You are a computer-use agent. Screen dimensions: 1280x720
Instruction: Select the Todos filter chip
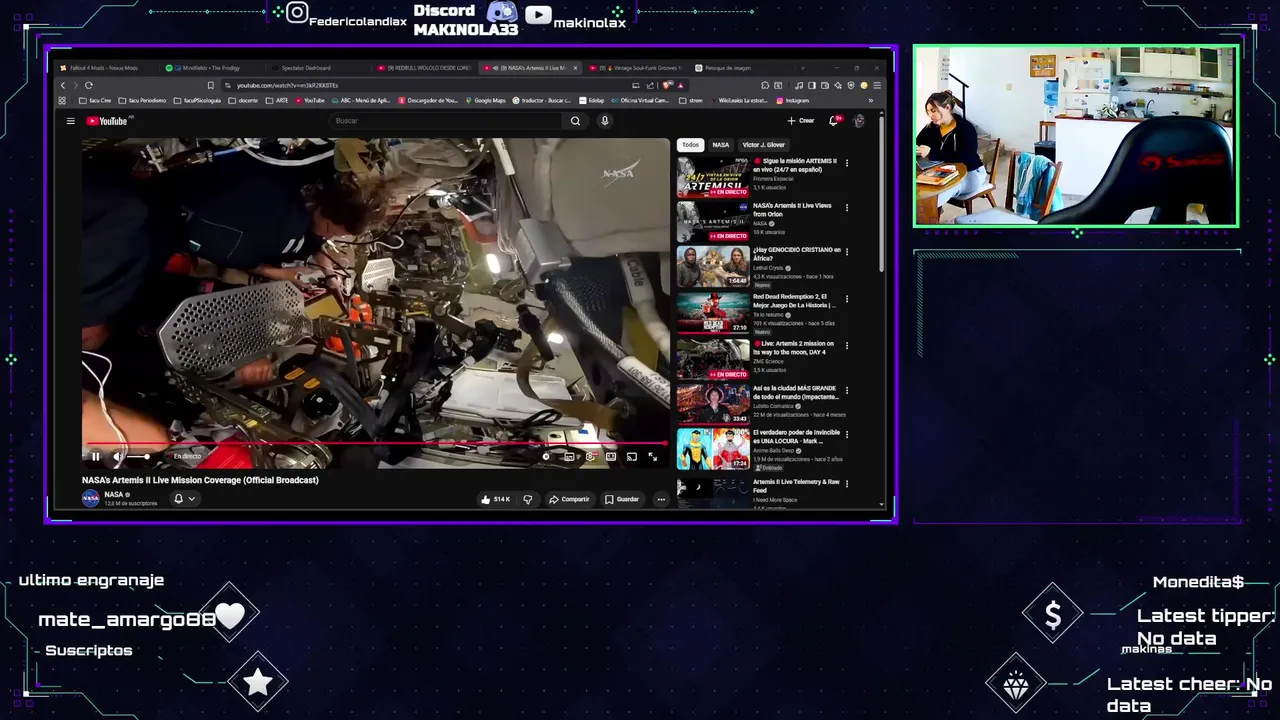(691, 145)
